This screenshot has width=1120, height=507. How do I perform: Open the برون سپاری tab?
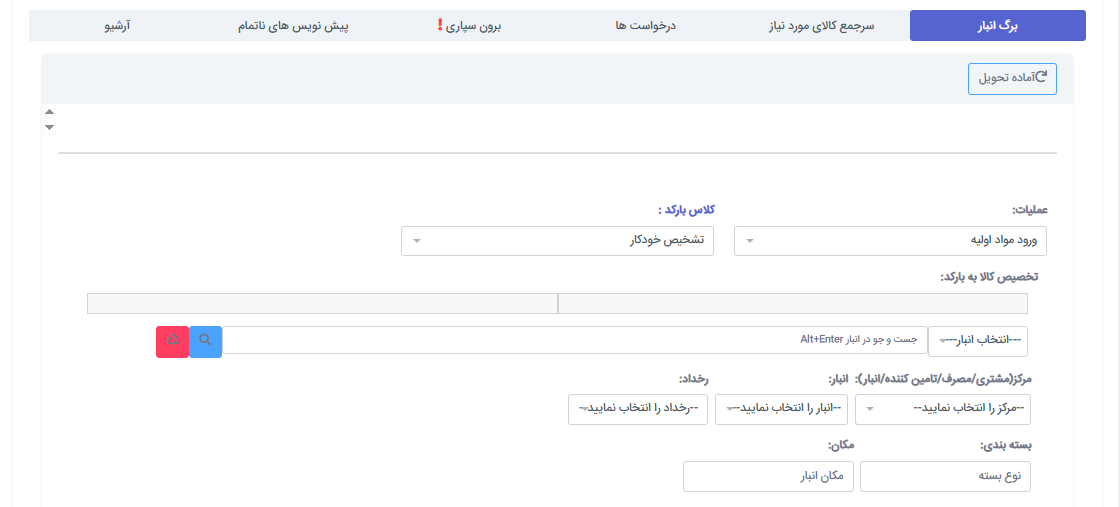coord(470,26)
